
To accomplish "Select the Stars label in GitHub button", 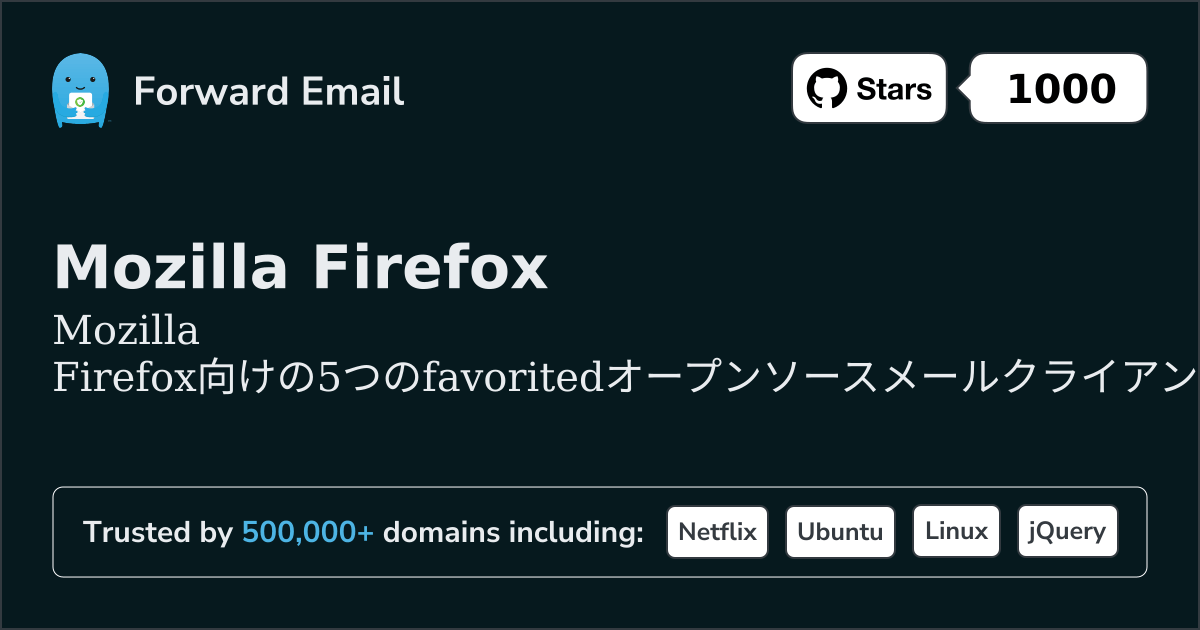I will coord(894,89).
